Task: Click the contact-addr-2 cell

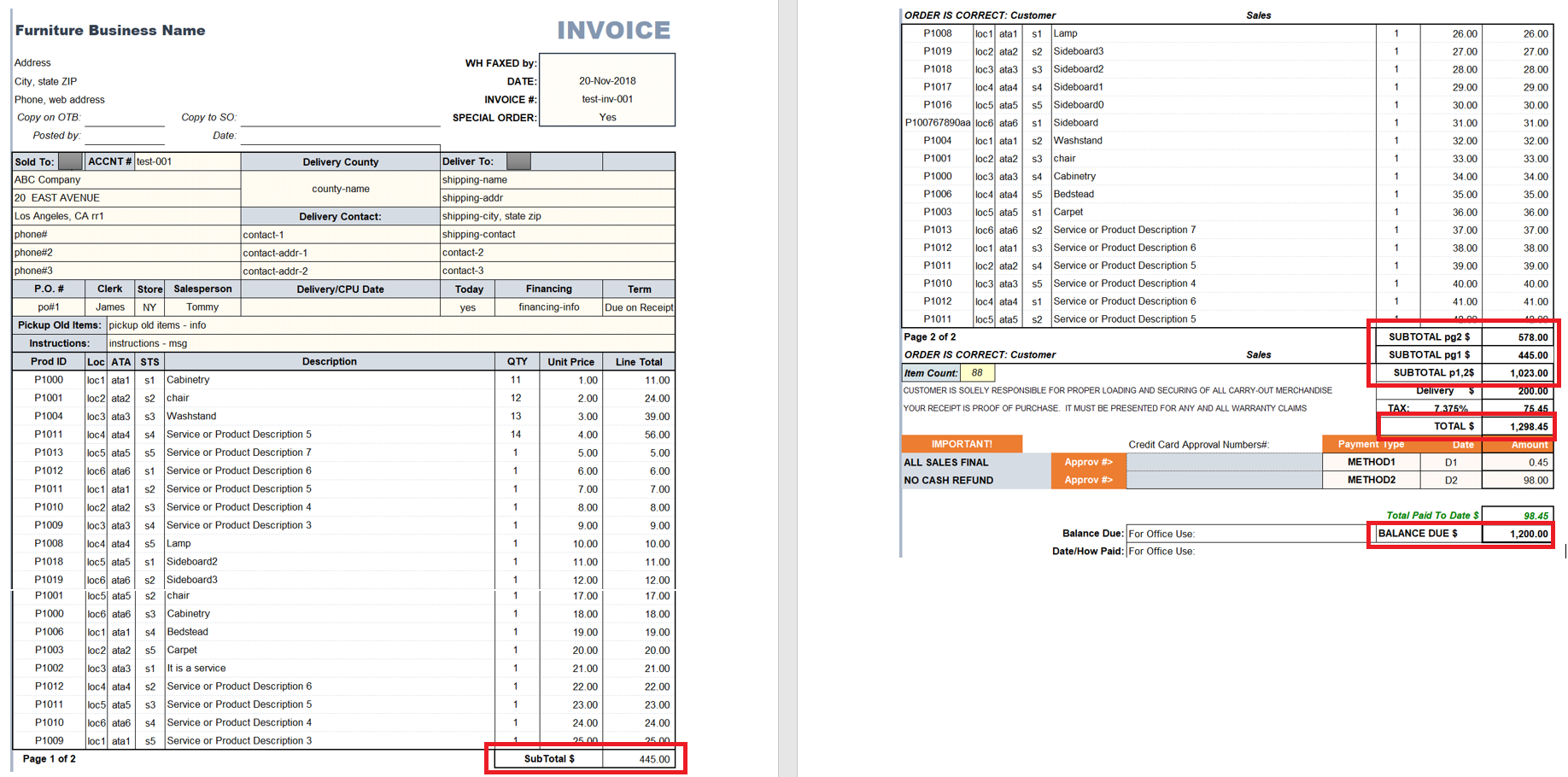Action: [341, 271]
